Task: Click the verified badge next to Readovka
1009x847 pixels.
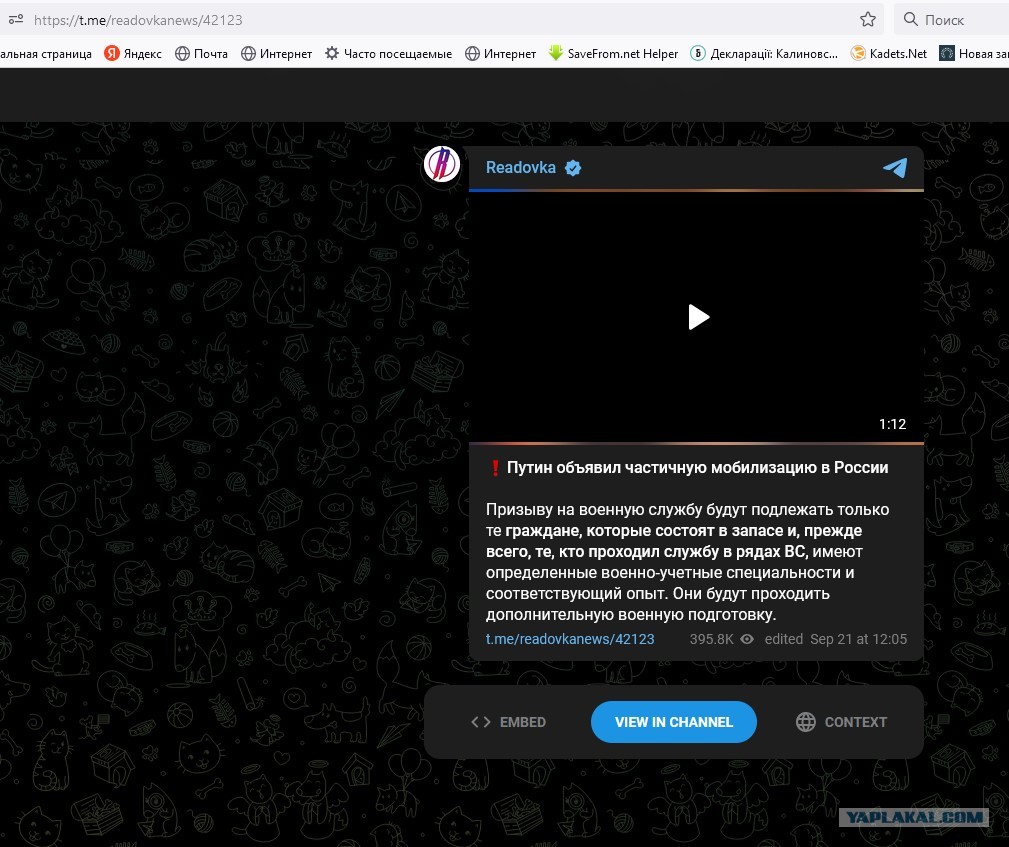Action: point(573,168)
